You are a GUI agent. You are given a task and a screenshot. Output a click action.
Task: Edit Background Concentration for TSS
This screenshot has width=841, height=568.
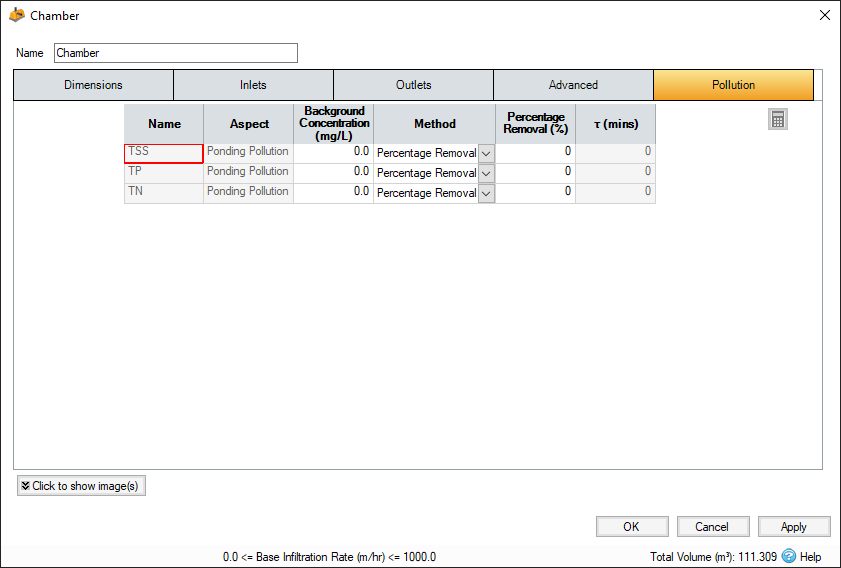[333, 153]
